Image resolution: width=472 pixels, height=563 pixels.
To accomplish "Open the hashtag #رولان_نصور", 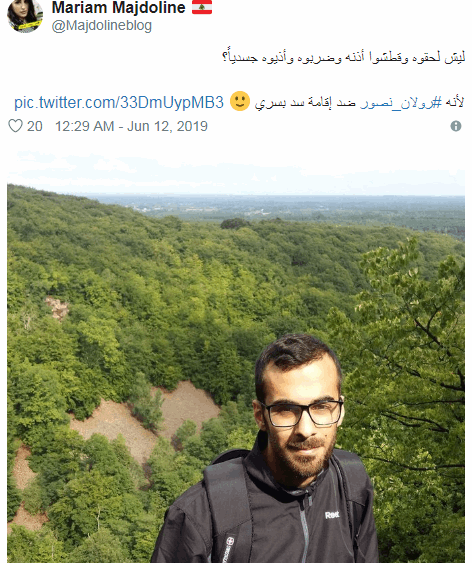I will (401, 103).
